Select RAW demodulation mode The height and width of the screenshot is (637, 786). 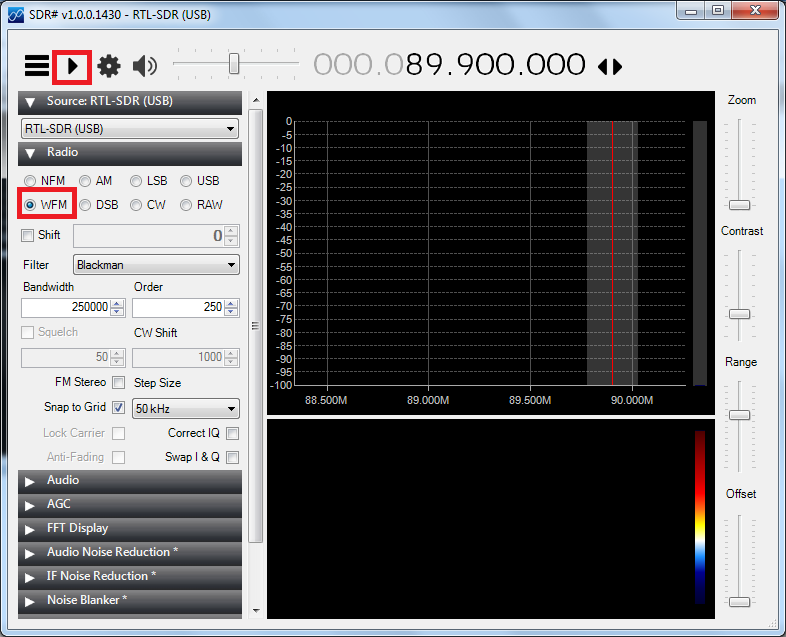(x=201, y=204)
